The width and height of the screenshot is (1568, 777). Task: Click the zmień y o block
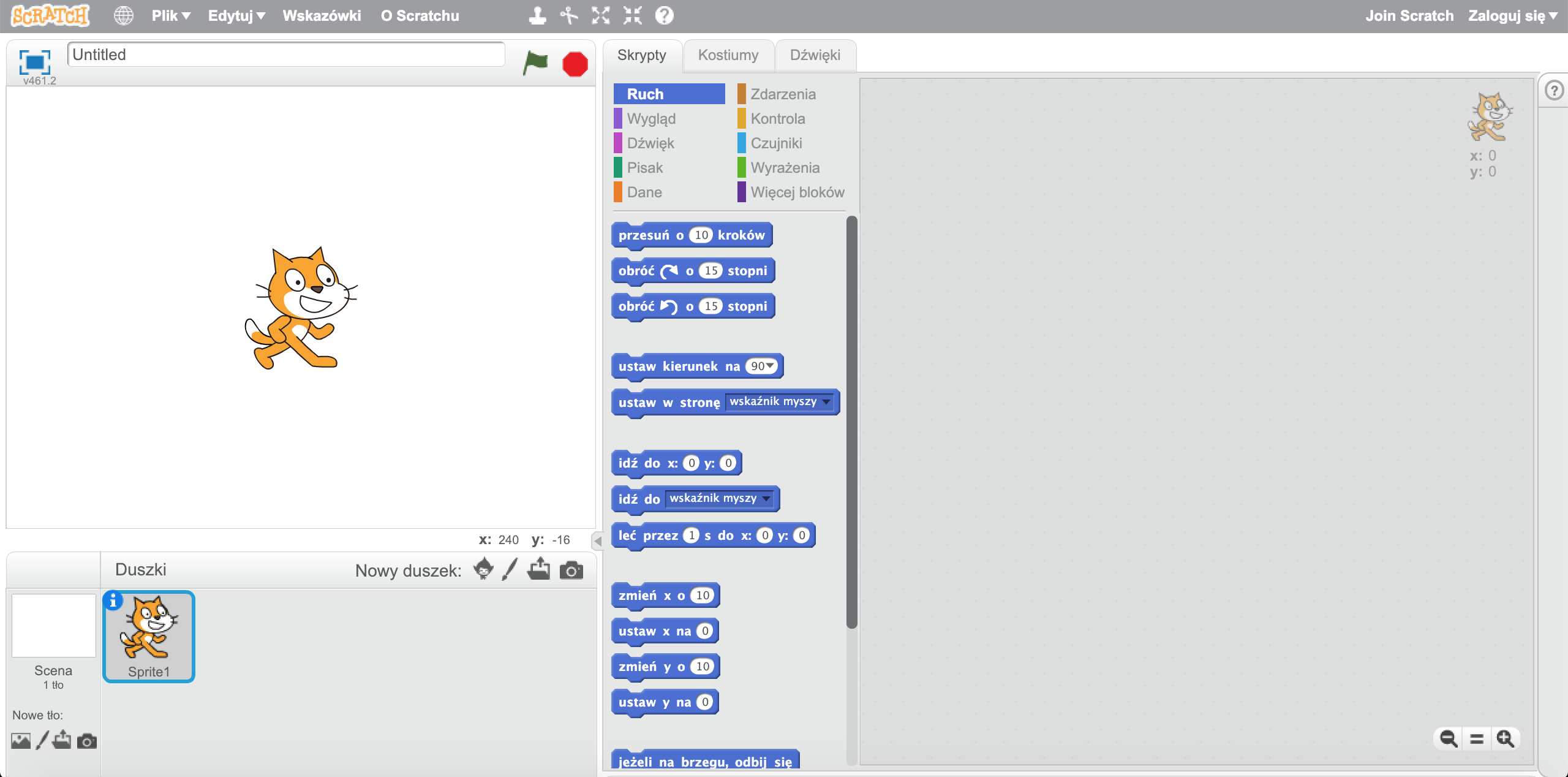[x=665, y=667]
